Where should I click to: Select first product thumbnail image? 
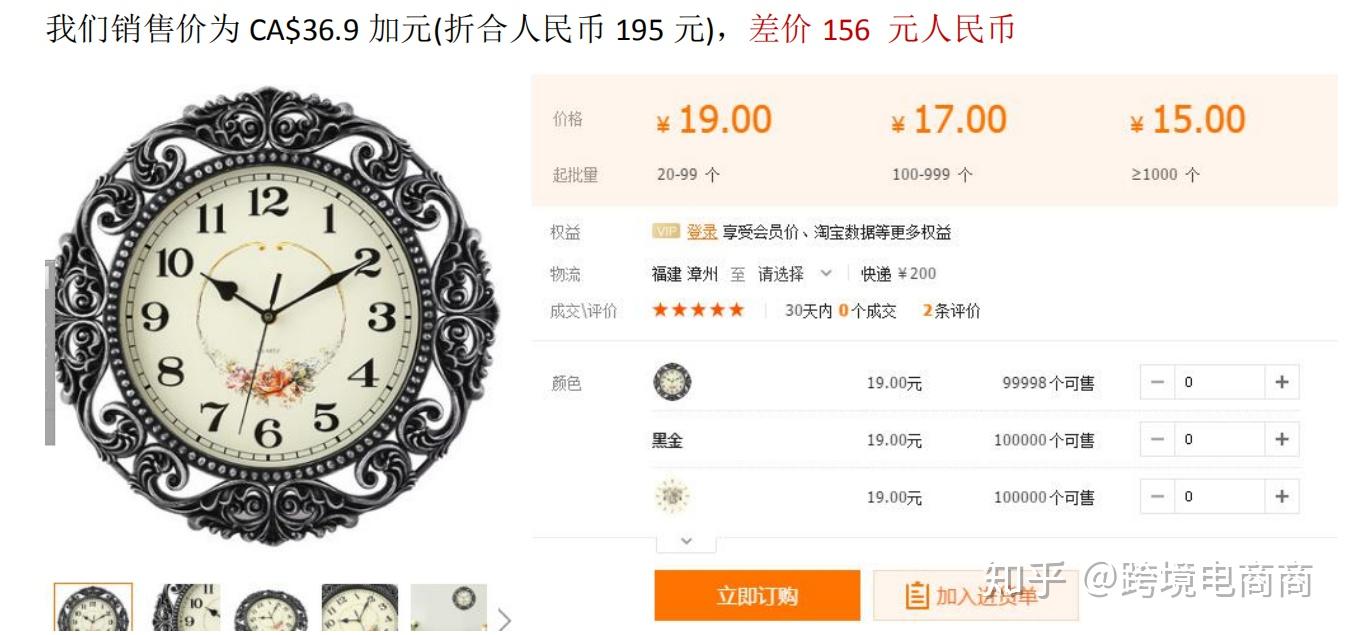(x=93, y=609)
